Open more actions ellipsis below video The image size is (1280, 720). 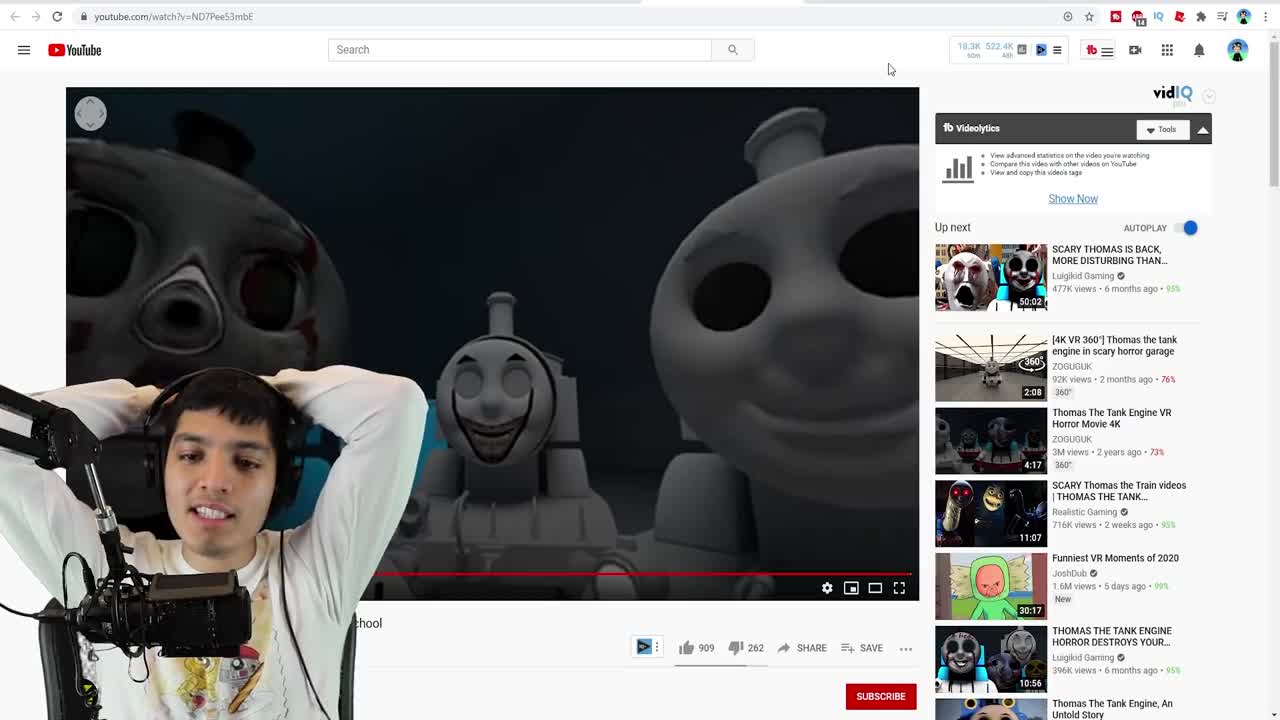(x=906, y=648)
